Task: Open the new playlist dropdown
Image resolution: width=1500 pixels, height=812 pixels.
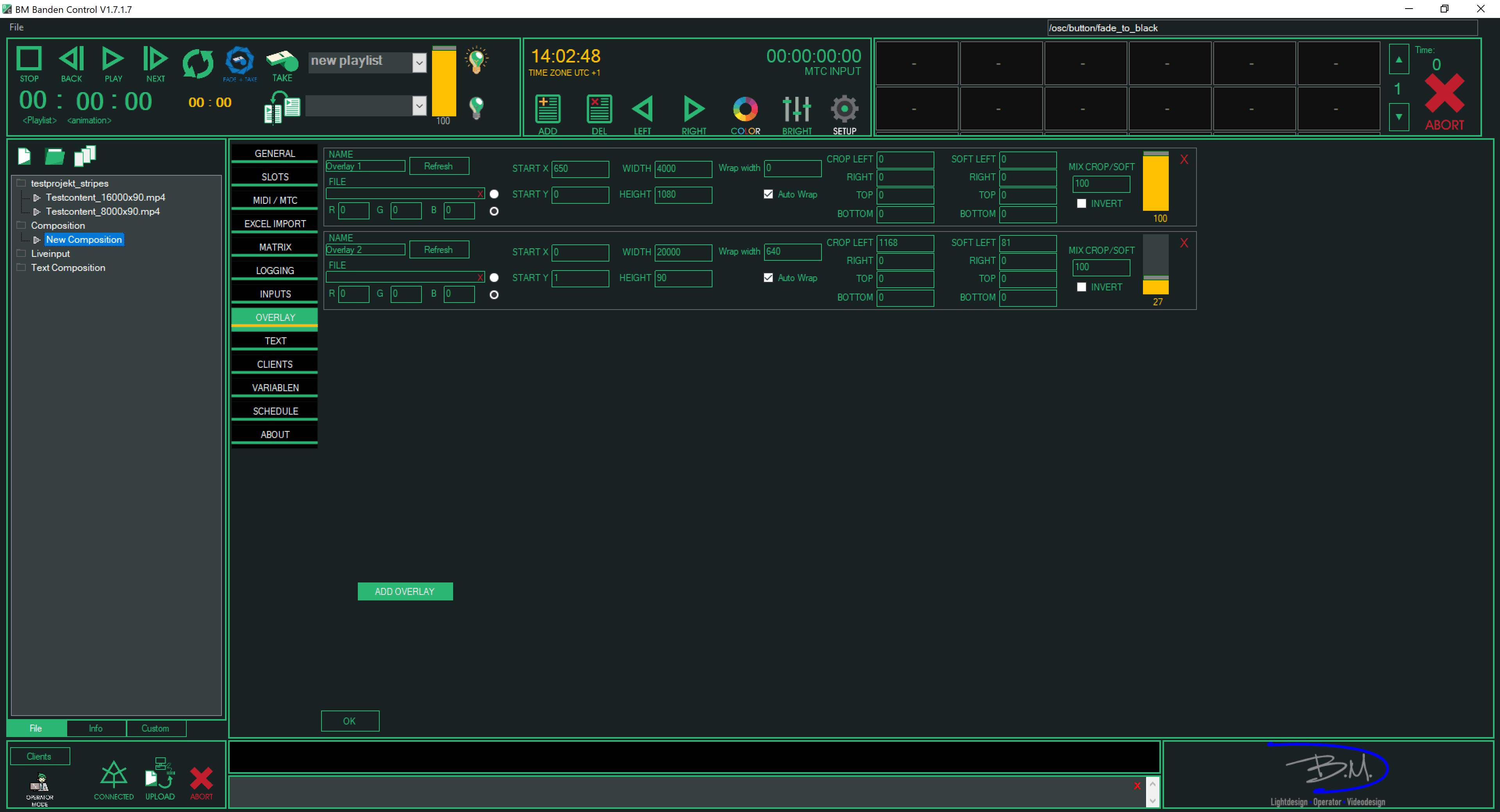Action: tap(419, 62)
